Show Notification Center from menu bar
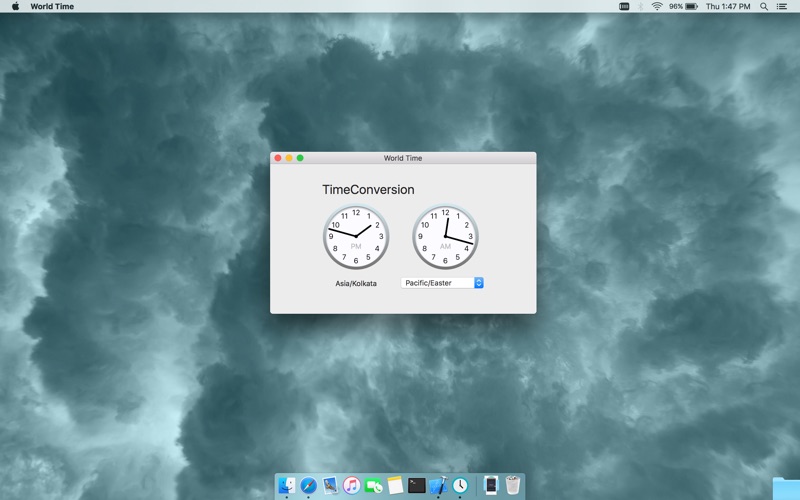This screenshot has width=800, height=500. pos(782,6)
